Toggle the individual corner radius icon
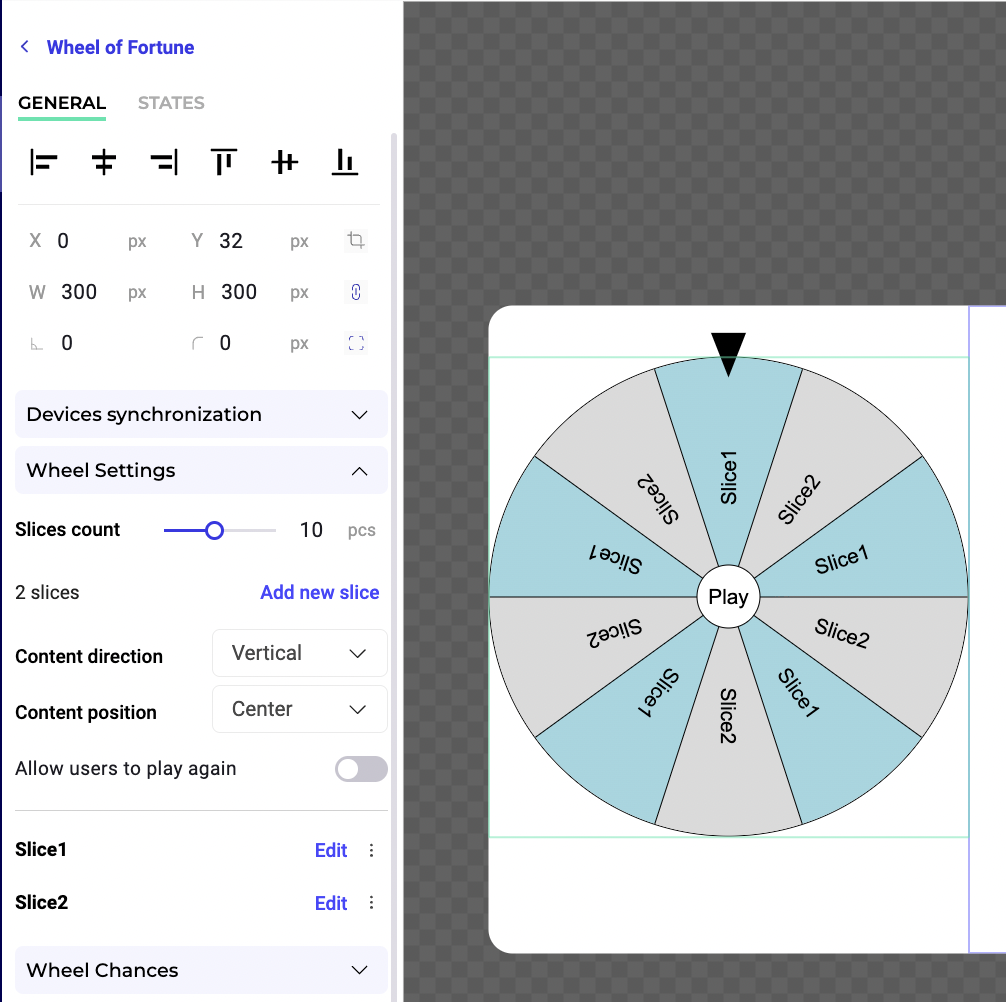Image resolution: width=1006 pixels, height=1002 pixels. 355,343
